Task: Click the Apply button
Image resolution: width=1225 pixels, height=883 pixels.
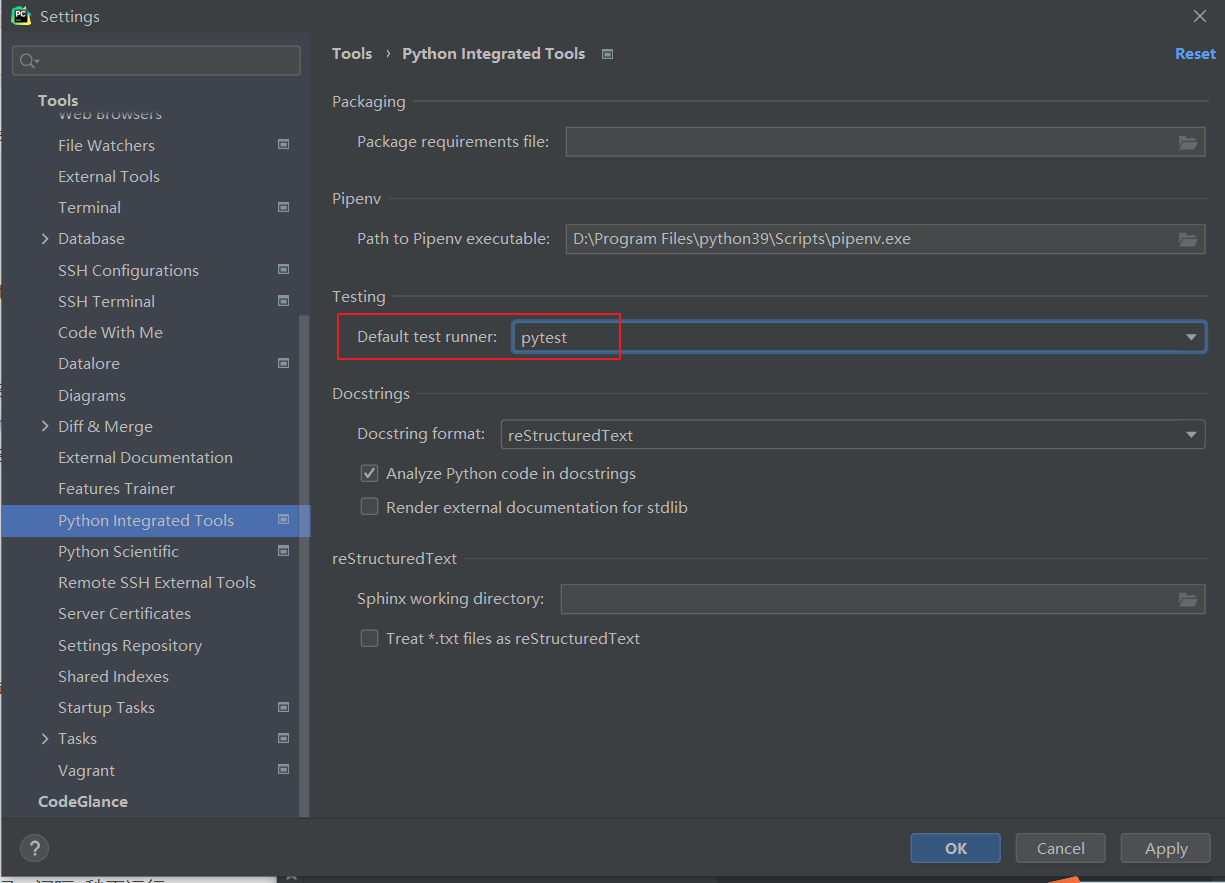Action: 1165,848
